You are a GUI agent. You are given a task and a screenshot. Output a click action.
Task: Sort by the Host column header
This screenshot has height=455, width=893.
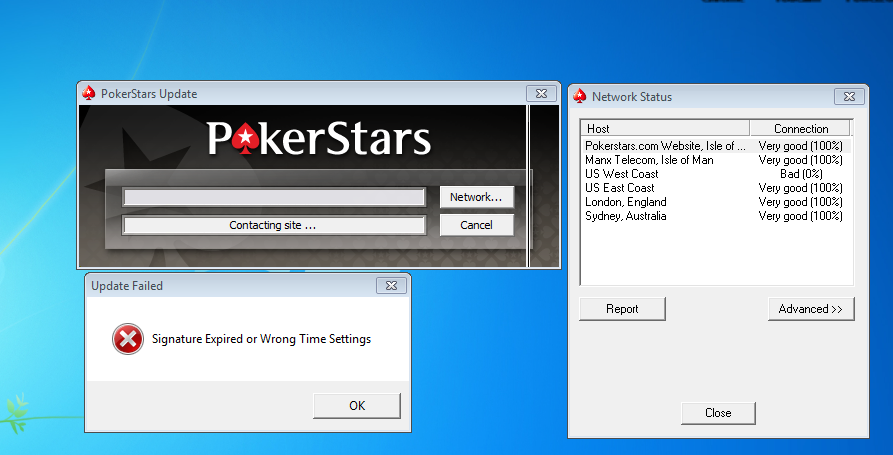point(664,128)
